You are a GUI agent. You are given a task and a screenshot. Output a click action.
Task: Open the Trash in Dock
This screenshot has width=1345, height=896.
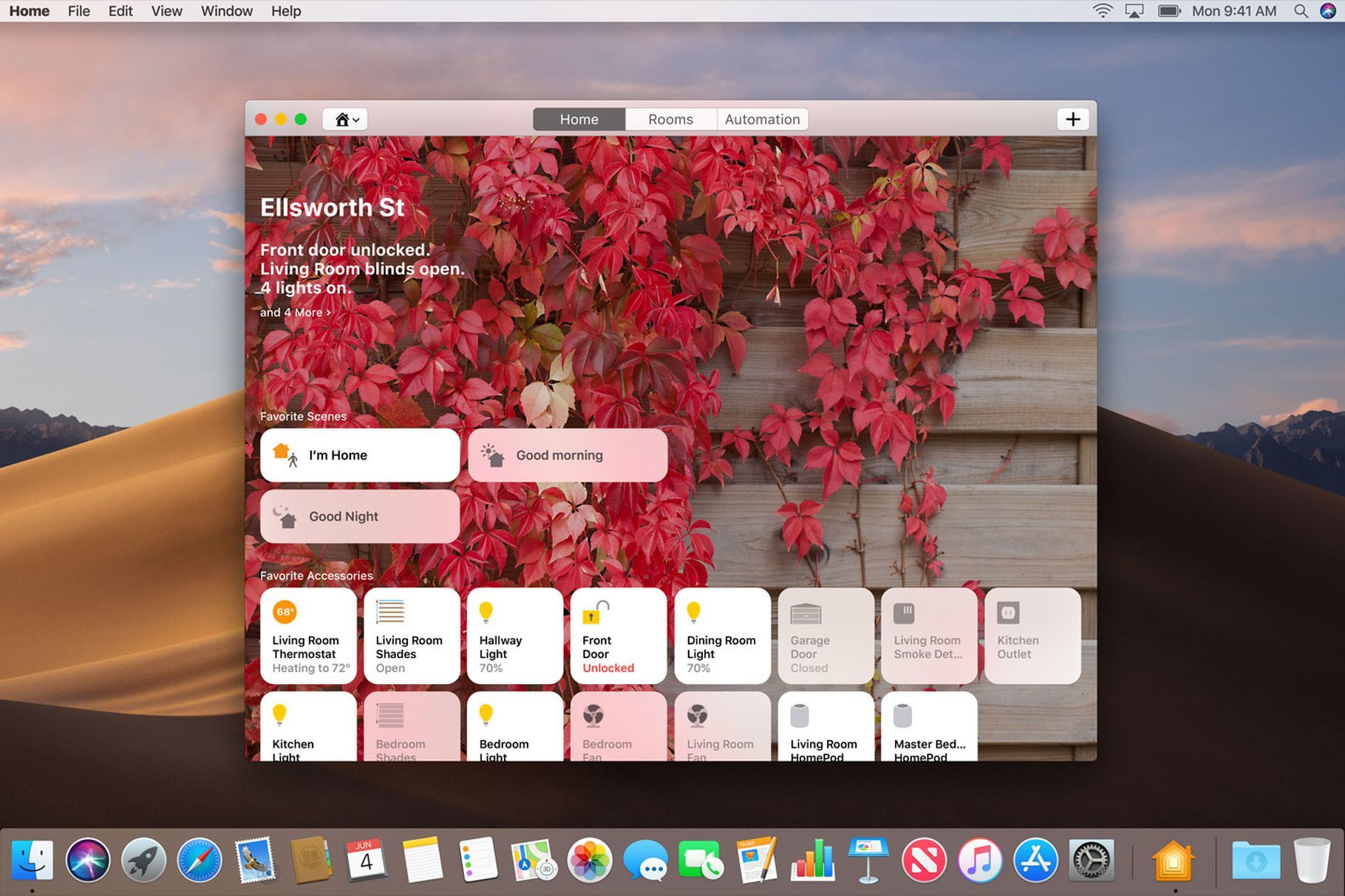[x=1312, y=860]
